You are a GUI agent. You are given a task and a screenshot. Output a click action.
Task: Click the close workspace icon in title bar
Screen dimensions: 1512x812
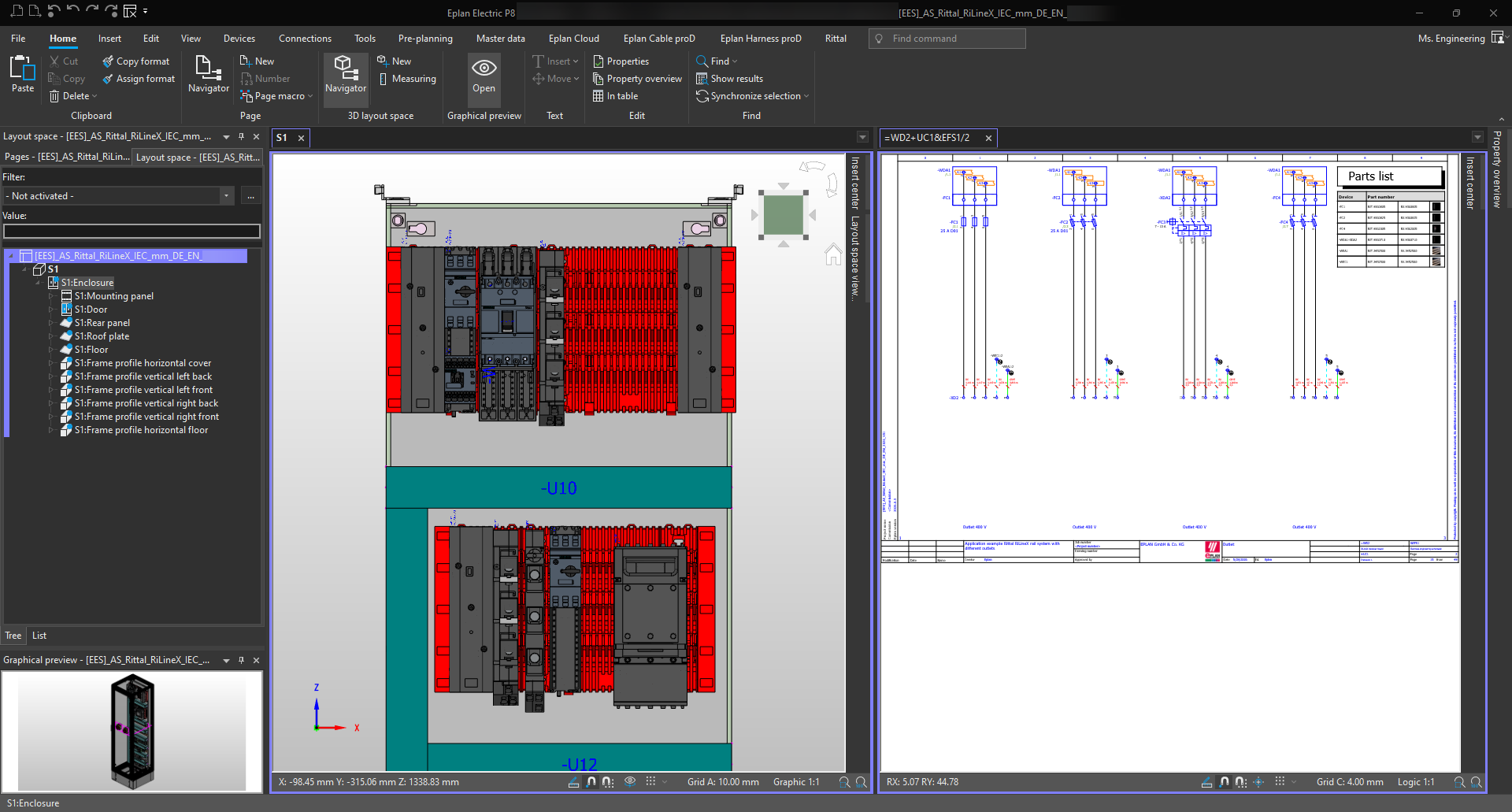coord(130,11)
